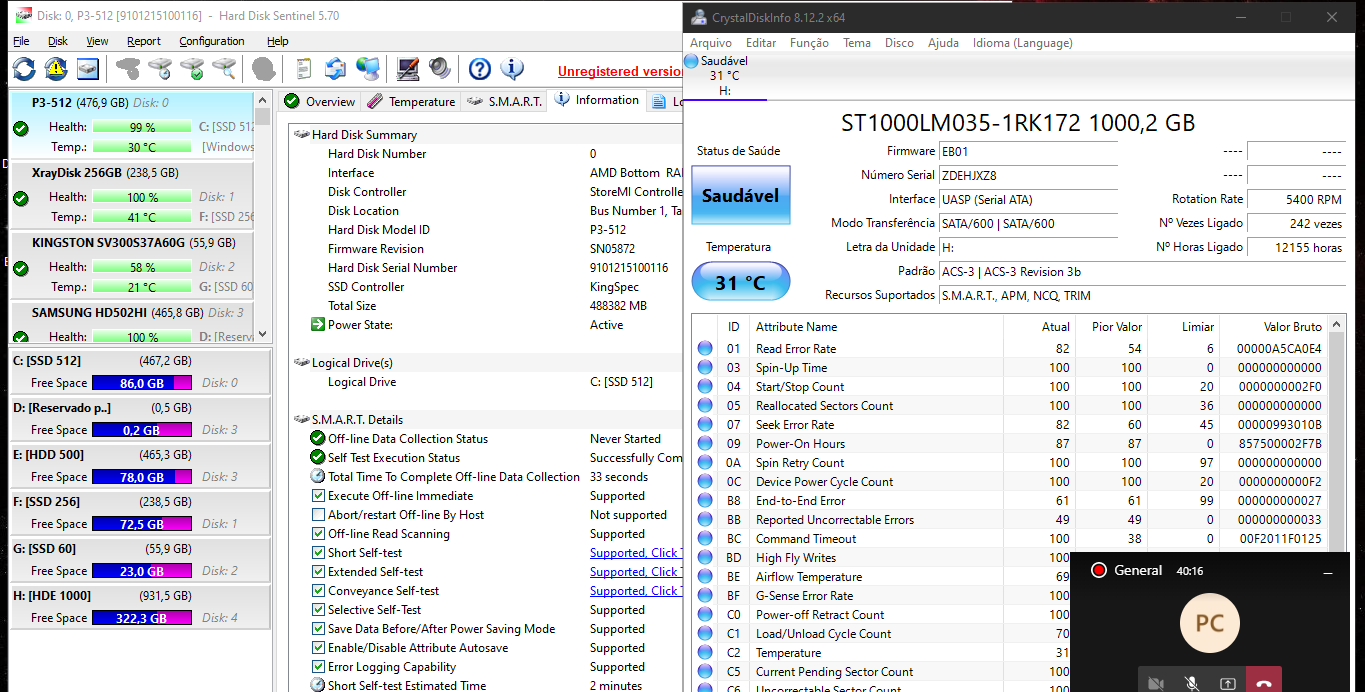Click the refresh icon with yellow warning triangle
The image size is (1365, 692).
coord(56,69)
